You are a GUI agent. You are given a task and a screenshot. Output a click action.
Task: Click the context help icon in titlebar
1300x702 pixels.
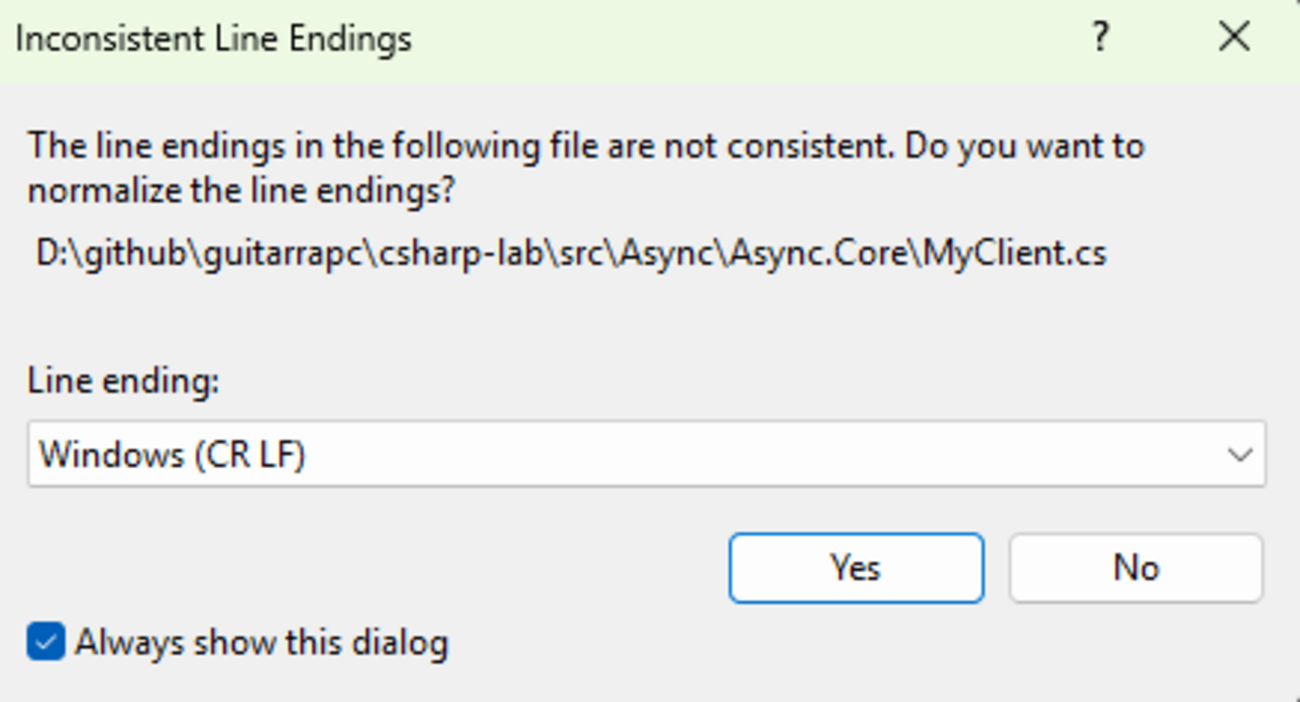pos(1101,38)
